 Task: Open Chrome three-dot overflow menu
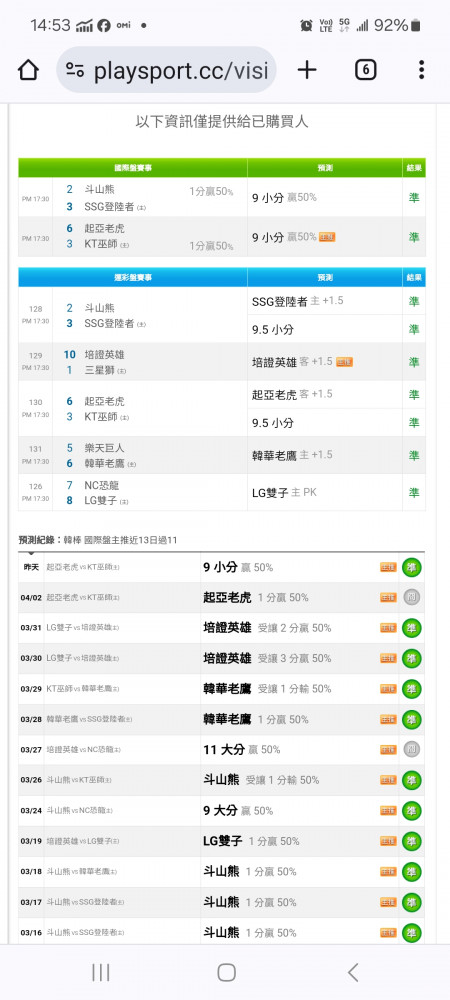pyautogui.click(x=421, y=70)
